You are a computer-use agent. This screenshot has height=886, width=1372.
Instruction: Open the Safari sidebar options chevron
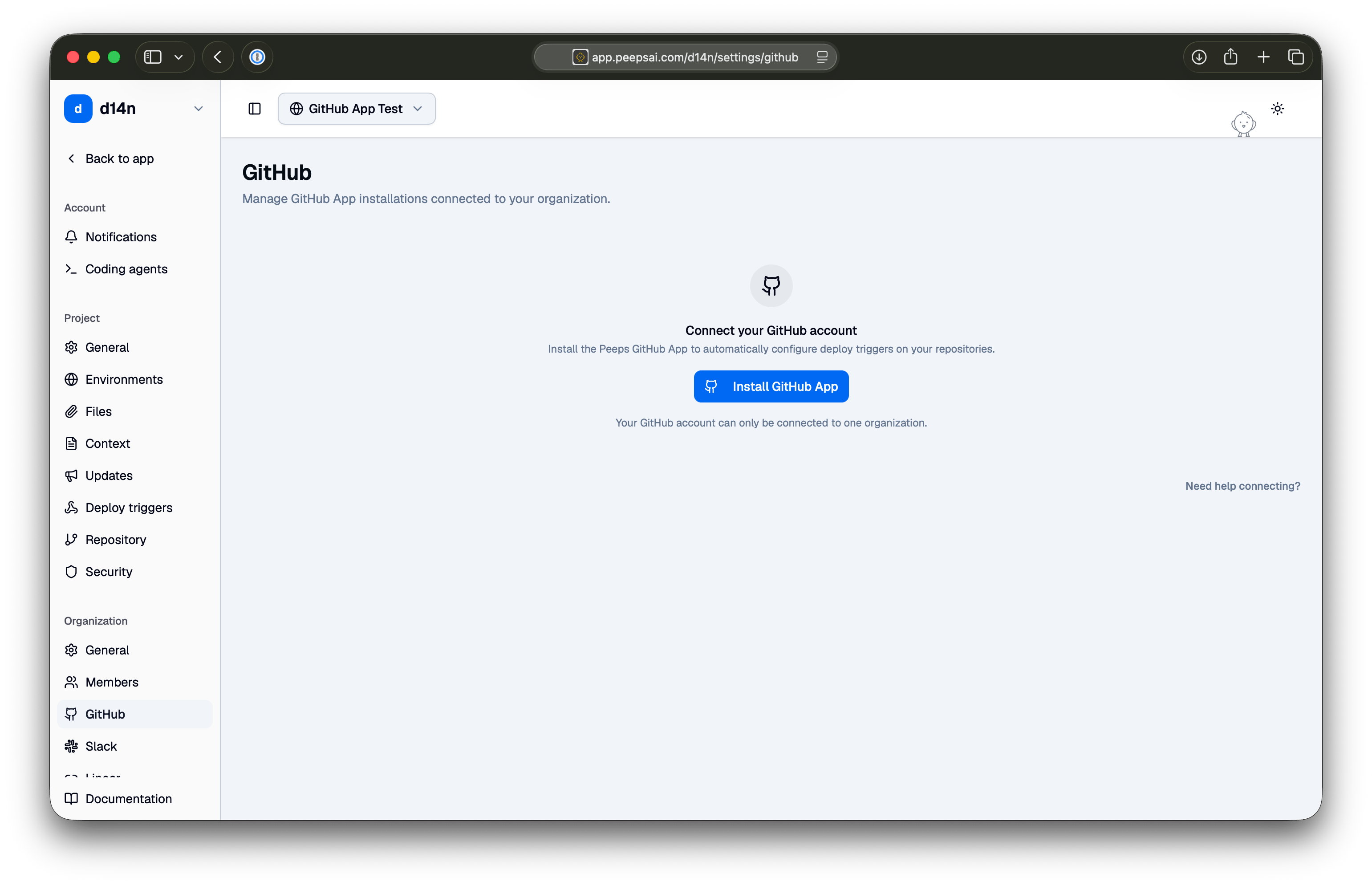pyautogui.click(x=179, y=57)
